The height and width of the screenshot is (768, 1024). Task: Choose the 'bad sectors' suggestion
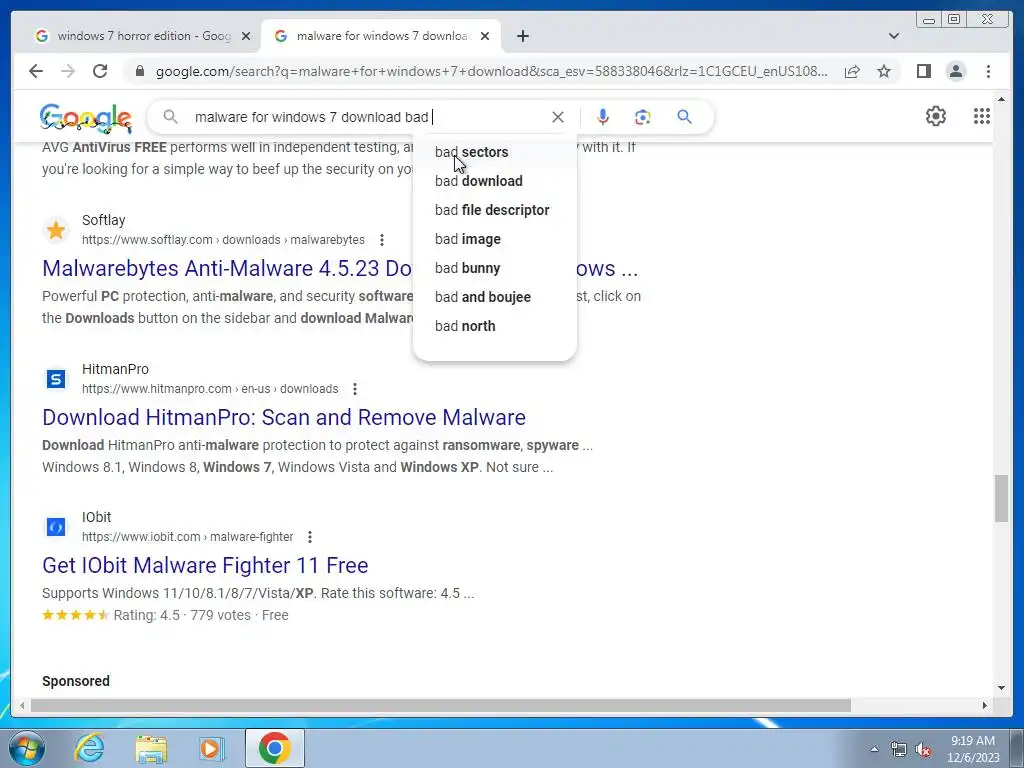494,152
